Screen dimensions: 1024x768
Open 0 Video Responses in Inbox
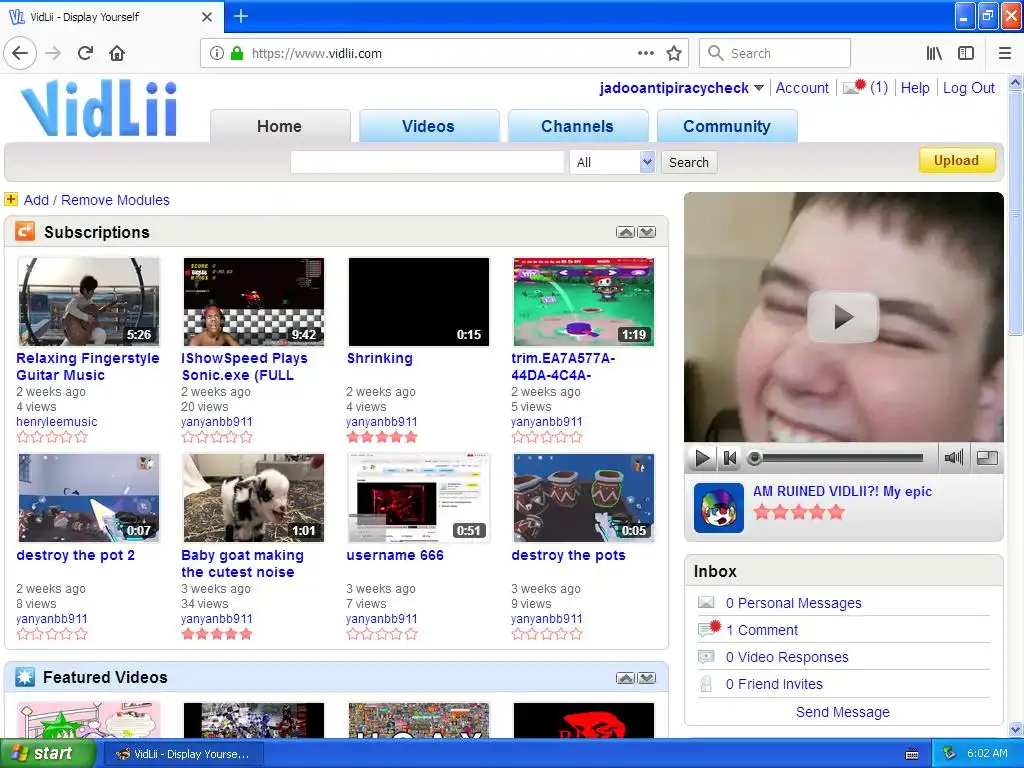coord(787,657)
